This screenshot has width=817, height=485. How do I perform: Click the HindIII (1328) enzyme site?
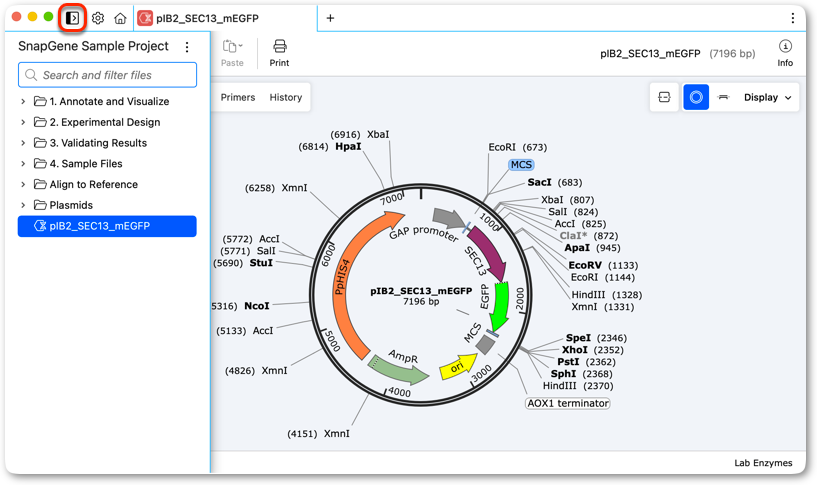pyautogui.click(x=606, y=295)
